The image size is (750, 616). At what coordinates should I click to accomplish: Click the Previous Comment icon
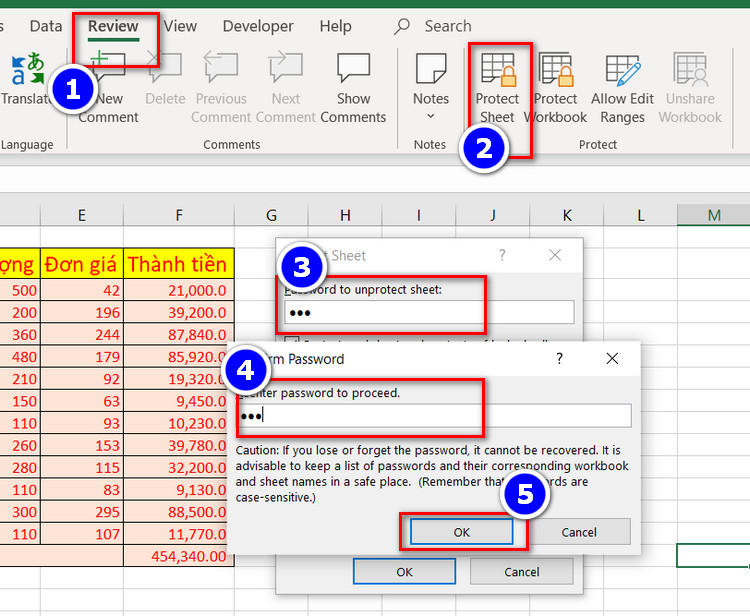point(221,70)
